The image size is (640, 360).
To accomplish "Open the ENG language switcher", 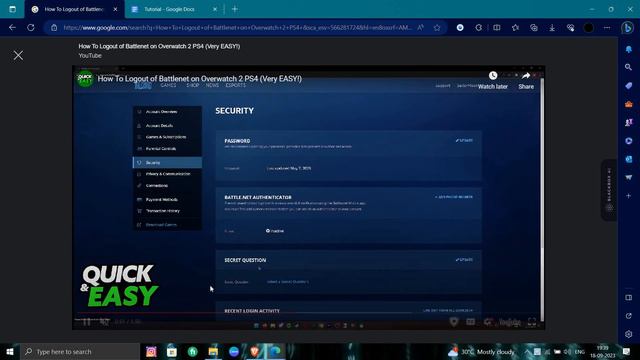I will tap(580, 351).
